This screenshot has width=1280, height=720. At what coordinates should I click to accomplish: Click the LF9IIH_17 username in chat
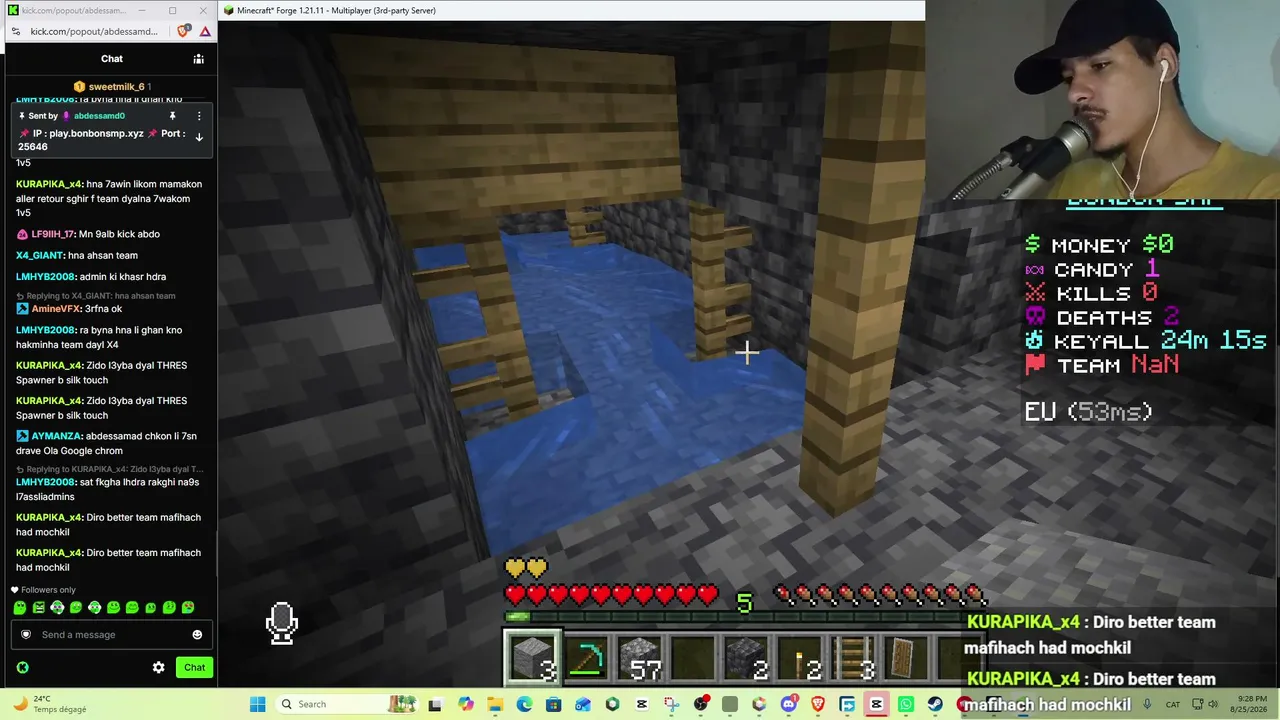pyautogui.click(x=53, y=234)
